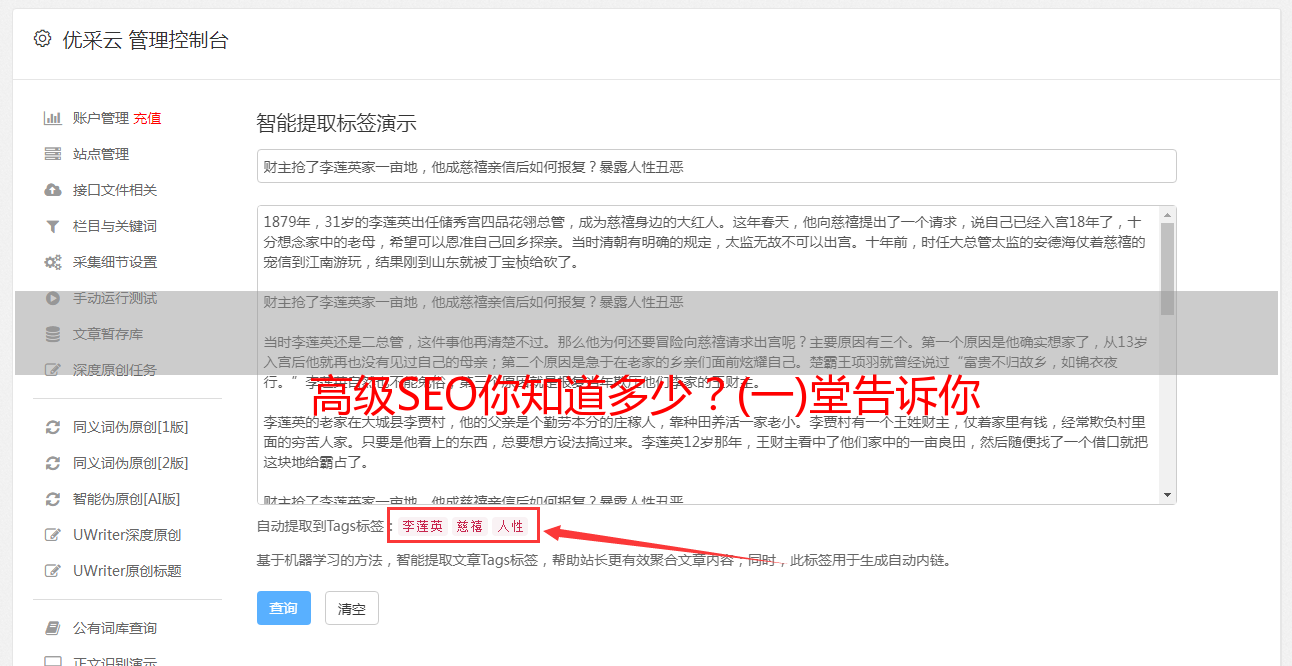1292x666 pixels.
Task: Click the 清空 button
Action: coord(352,608)
